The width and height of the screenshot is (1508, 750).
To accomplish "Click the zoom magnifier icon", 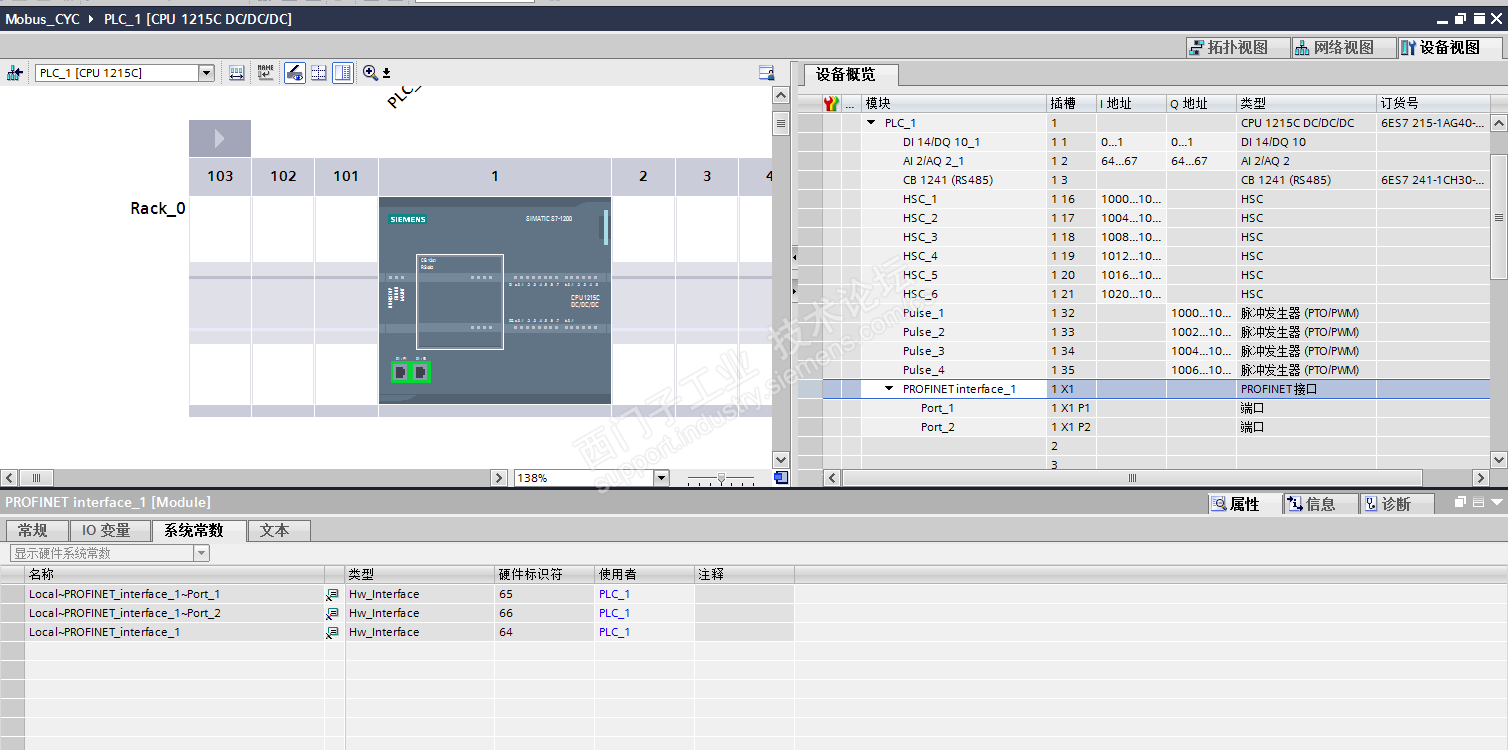I will 370,73.
